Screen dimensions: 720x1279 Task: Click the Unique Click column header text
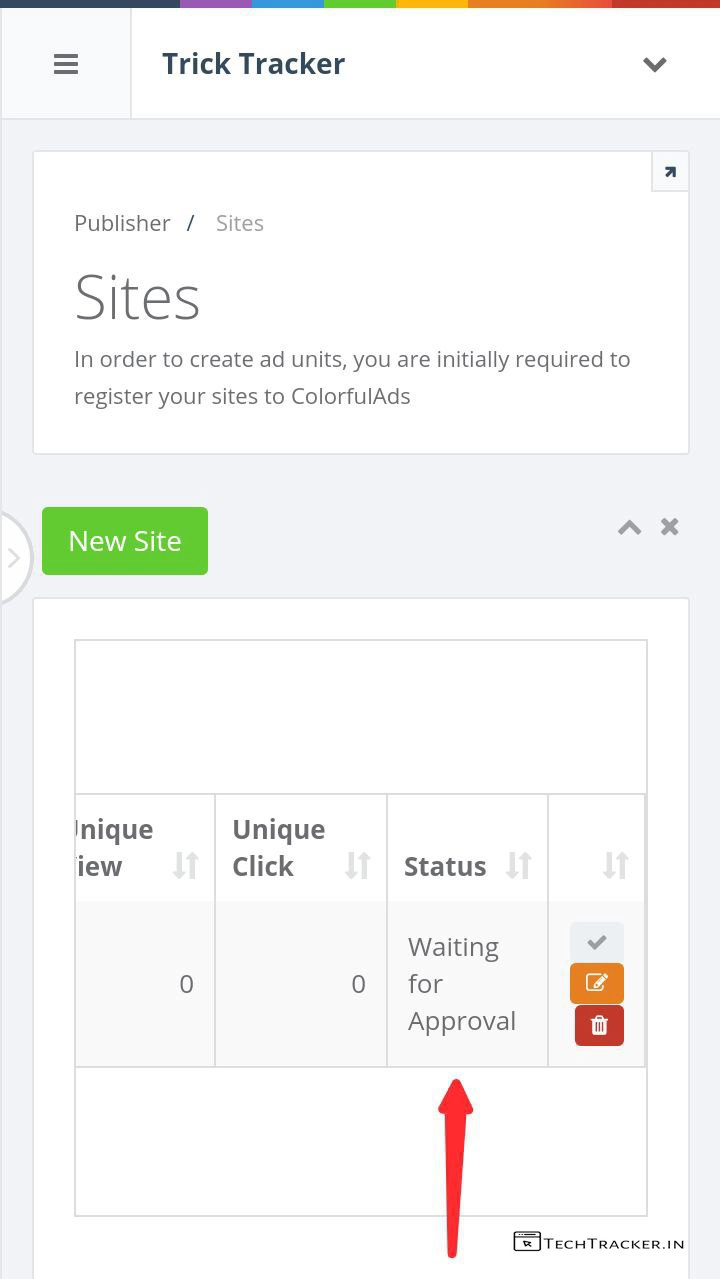(x=278, y=848)
